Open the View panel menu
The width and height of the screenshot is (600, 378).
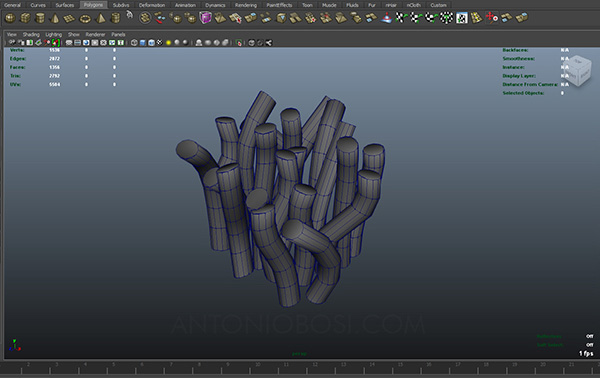pos(12,34)
